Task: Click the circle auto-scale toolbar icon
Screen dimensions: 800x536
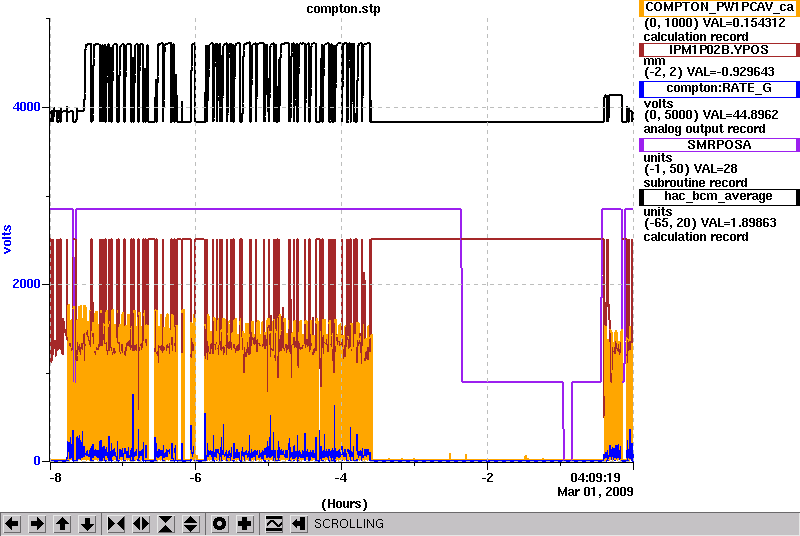Action: tap(220, 524)
